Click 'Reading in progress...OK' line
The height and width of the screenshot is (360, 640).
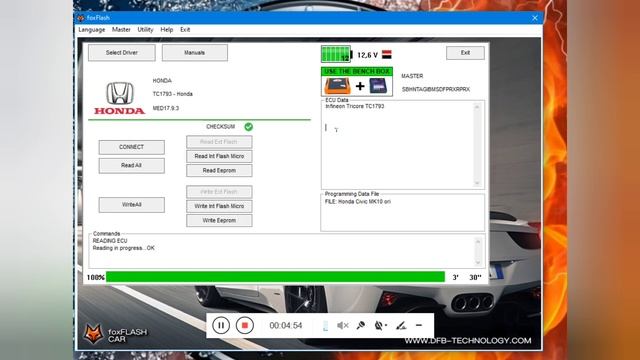coord(124,248)
